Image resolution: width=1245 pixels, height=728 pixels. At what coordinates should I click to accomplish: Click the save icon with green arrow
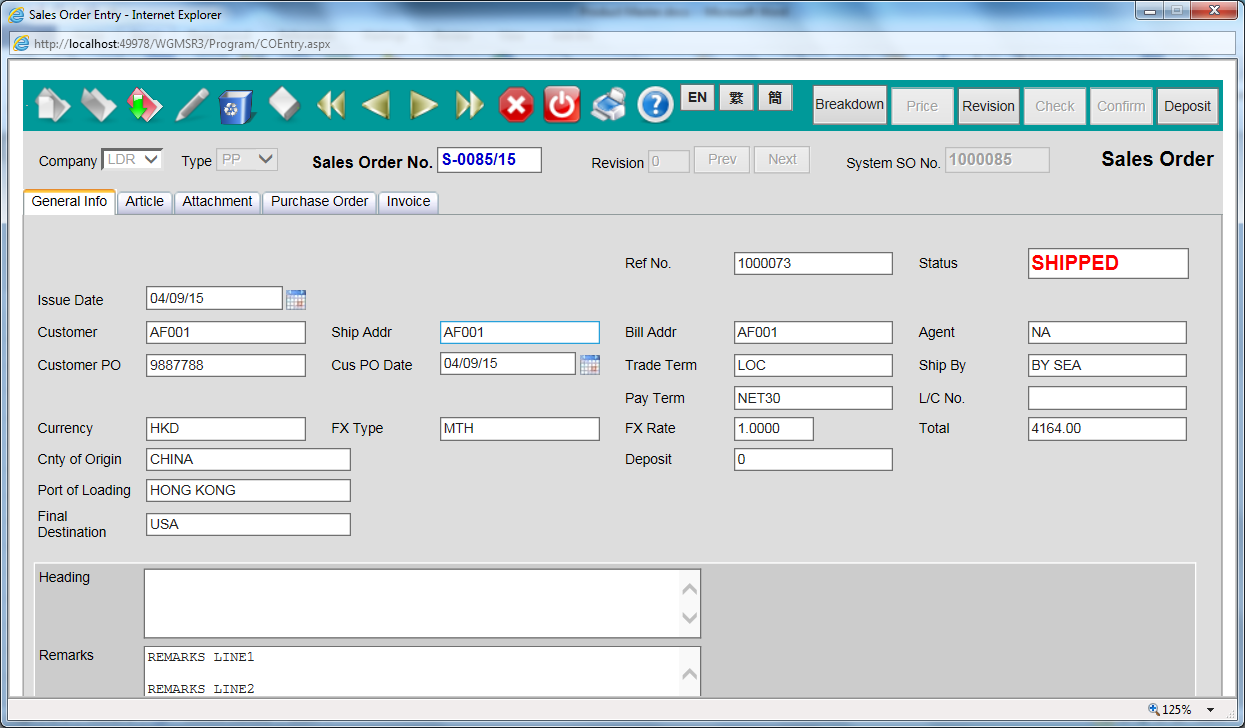(x=145, y=105)
